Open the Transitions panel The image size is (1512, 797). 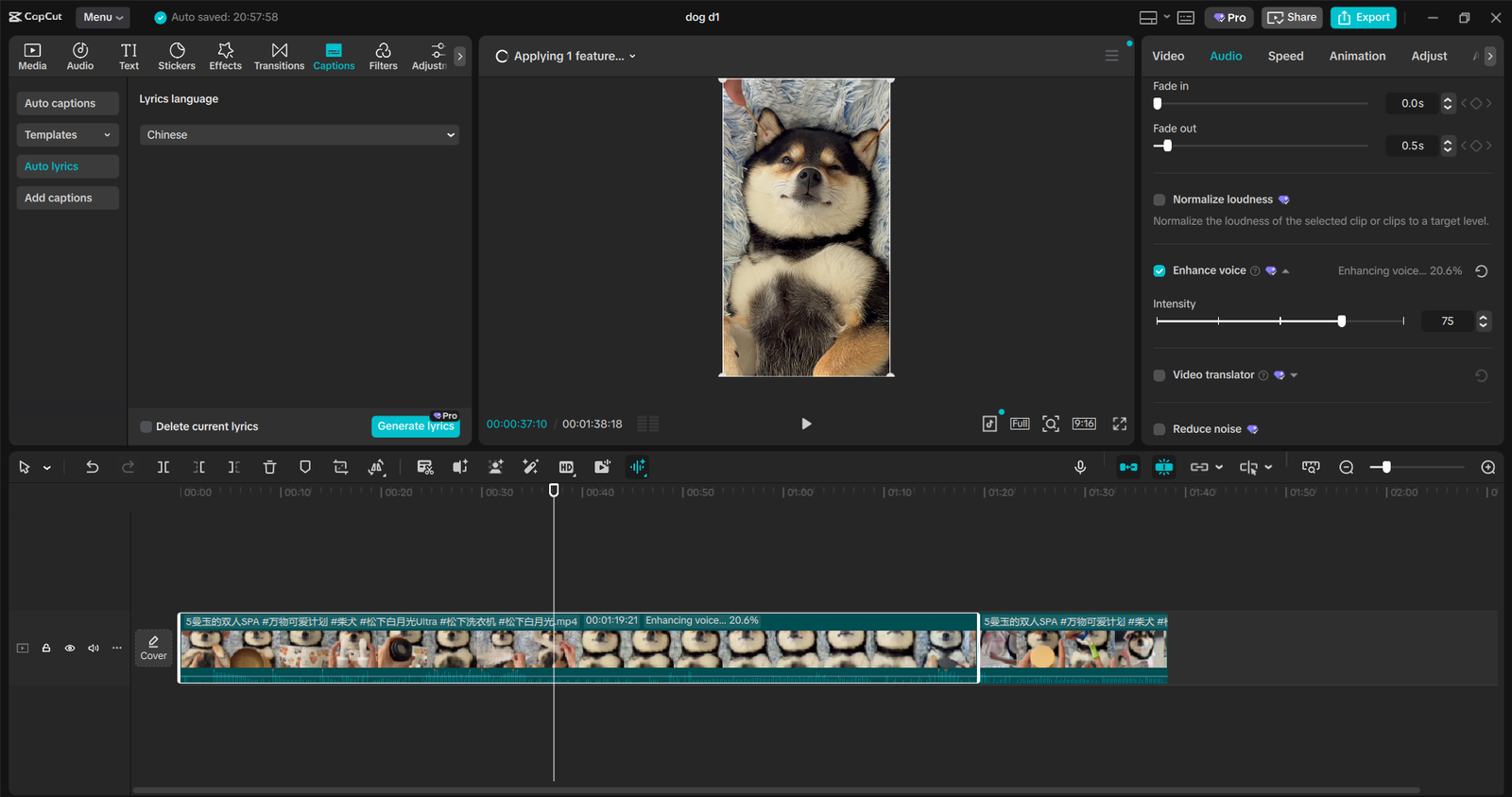[x=279, y=56]
